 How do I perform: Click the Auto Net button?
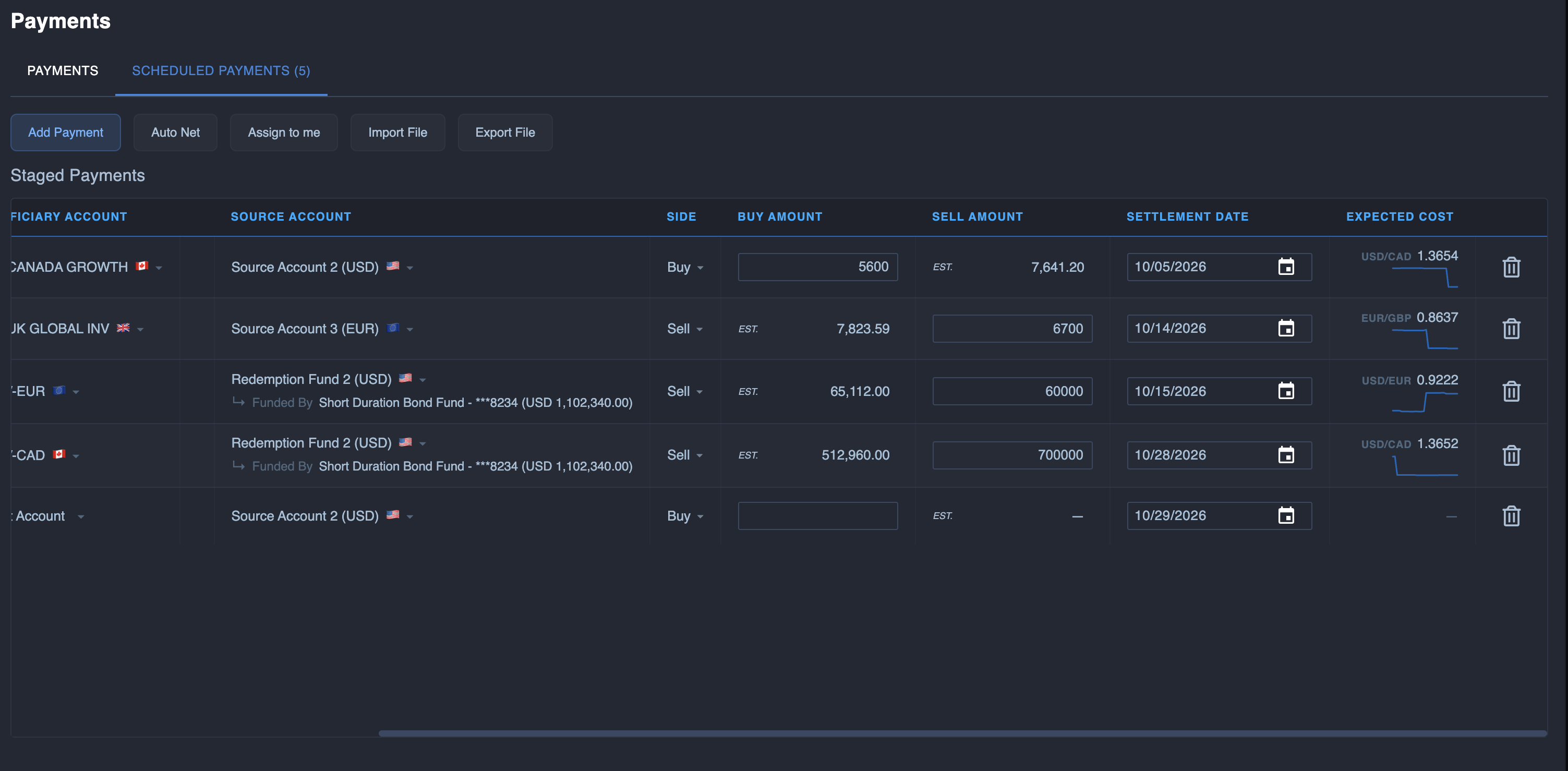[175, 132]
